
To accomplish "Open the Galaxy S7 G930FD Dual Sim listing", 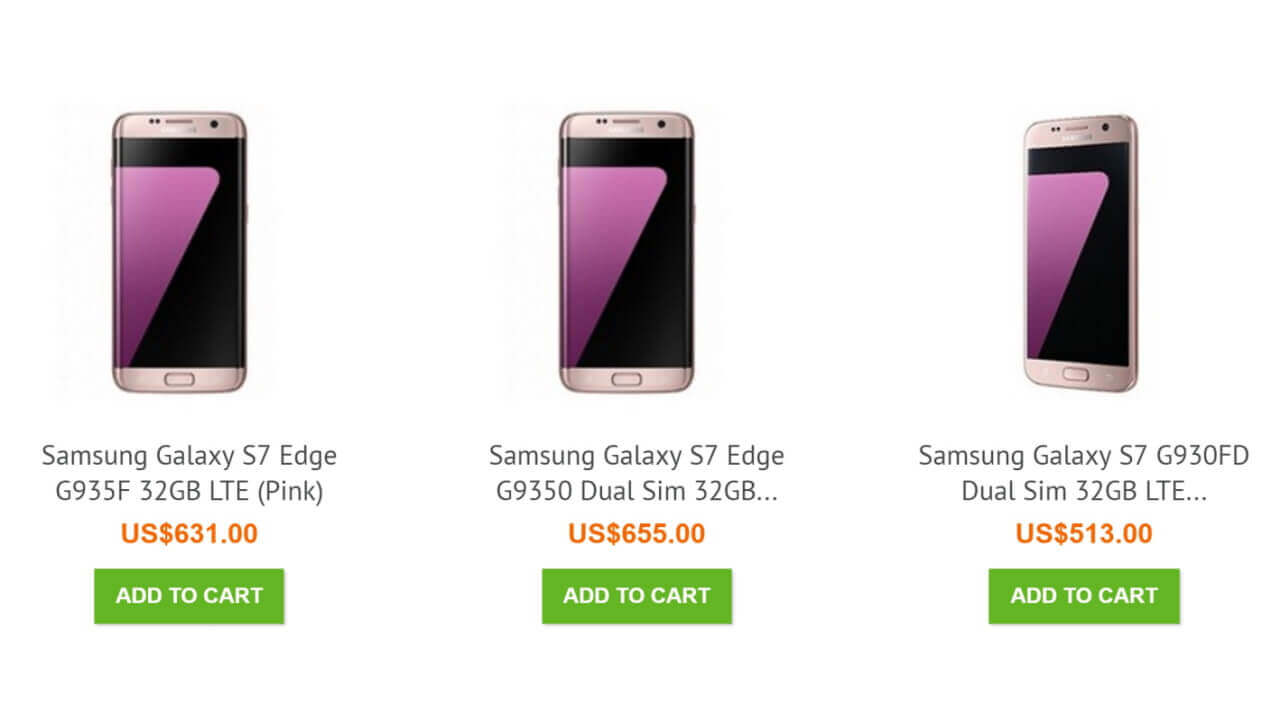I will [x=1084, y=472].
